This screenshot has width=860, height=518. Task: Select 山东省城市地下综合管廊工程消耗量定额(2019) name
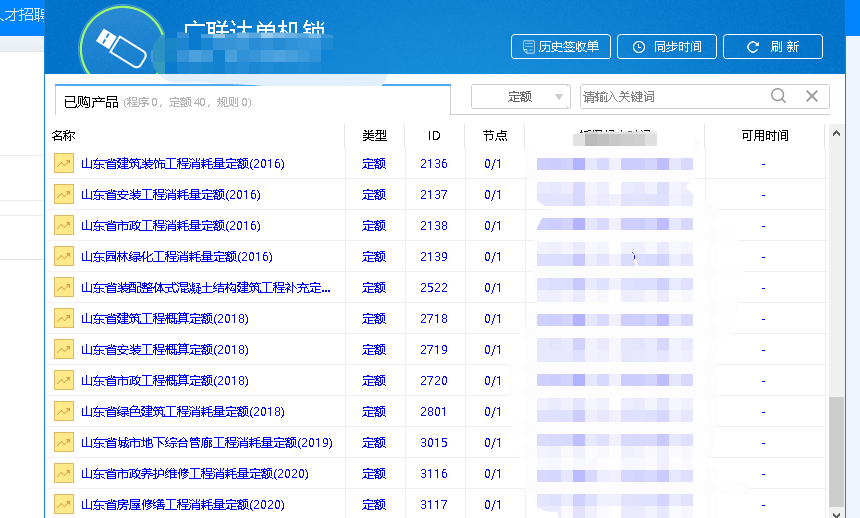click(207, 442)
